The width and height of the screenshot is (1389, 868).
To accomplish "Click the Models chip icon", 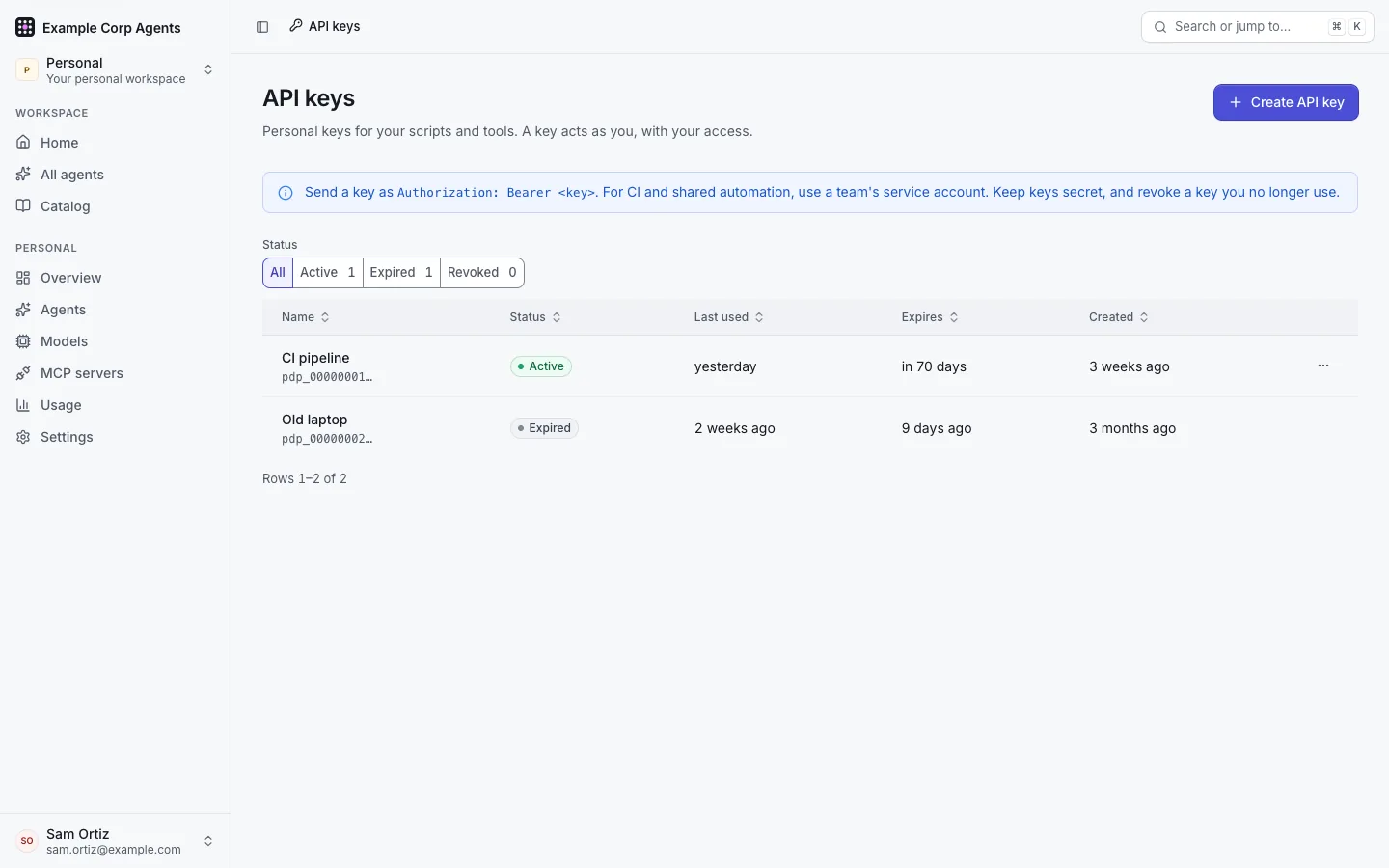I will [23, 341].
